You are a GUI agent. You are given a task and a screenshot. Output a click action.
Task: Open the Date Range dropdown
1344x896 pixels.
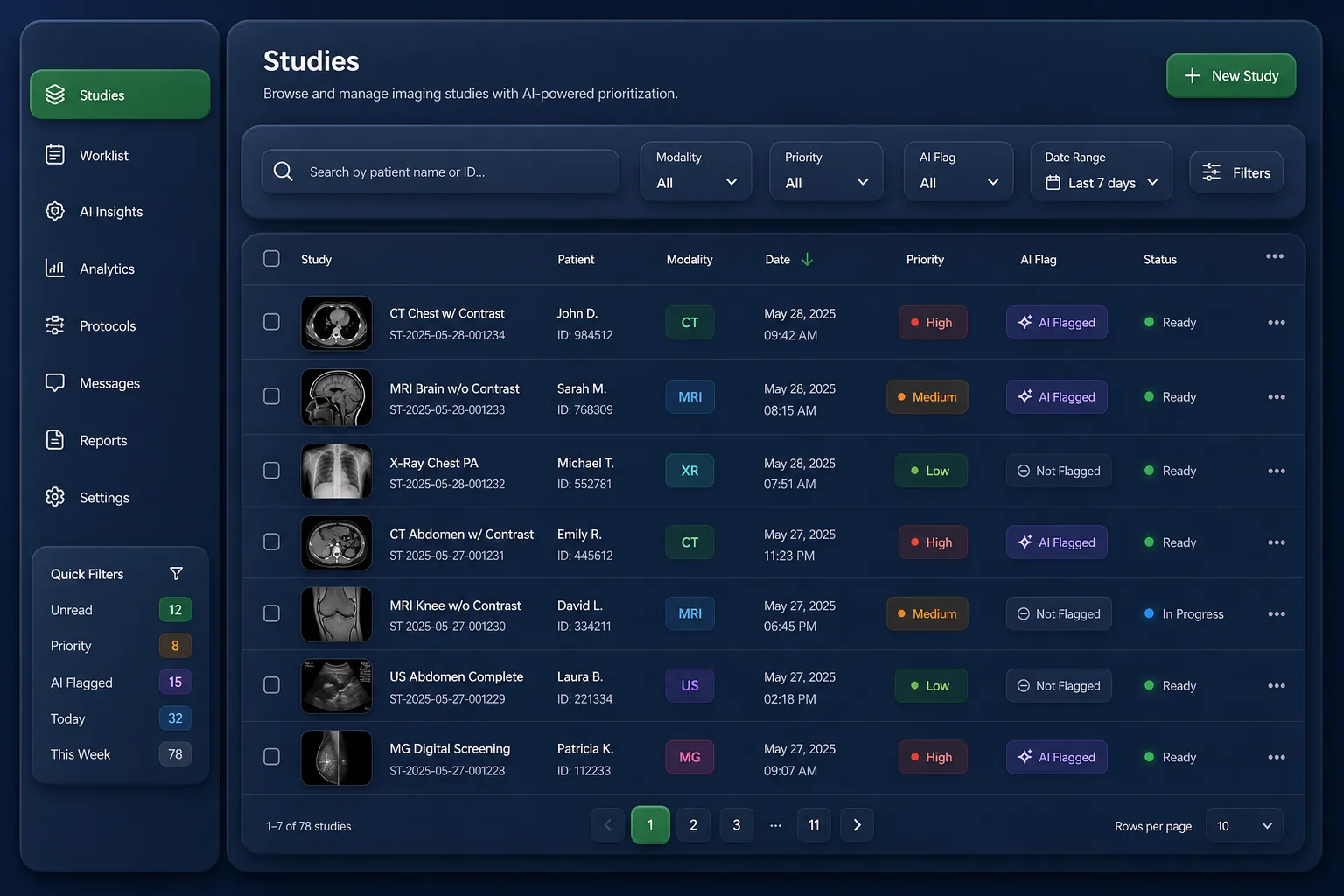[x=1102, y=171]
